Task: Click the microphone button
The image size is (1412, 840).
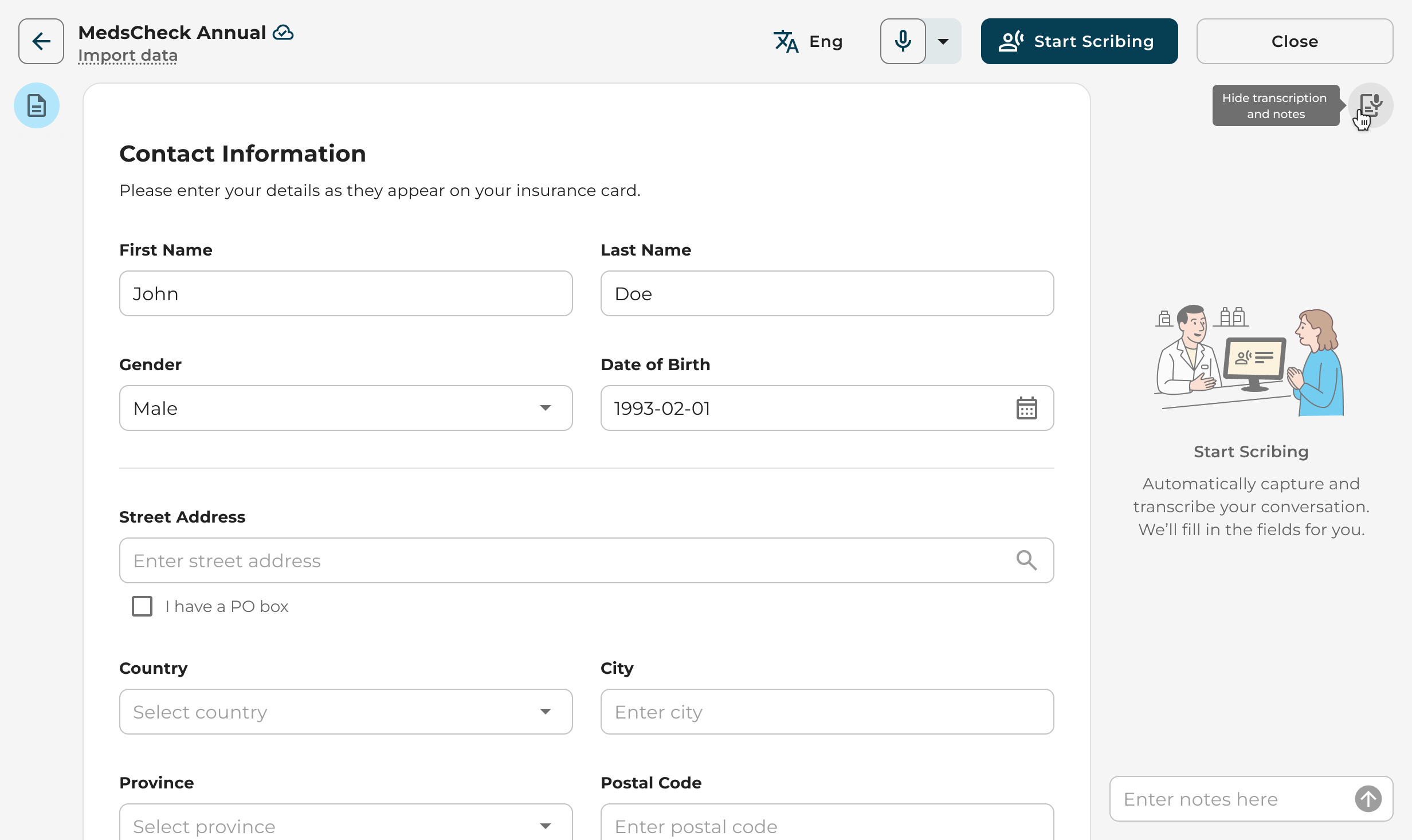Action: coord(903,41)
